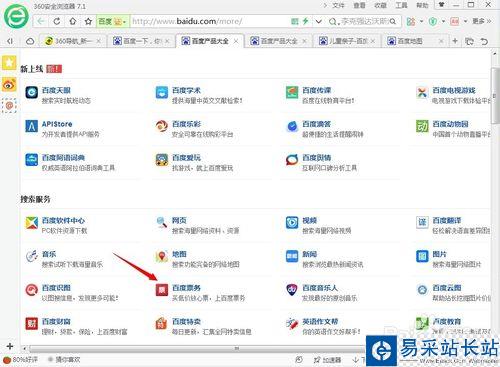The image size is (500, 367).
Task: Open the 百度爱玩 link
Action: point(186,157)
